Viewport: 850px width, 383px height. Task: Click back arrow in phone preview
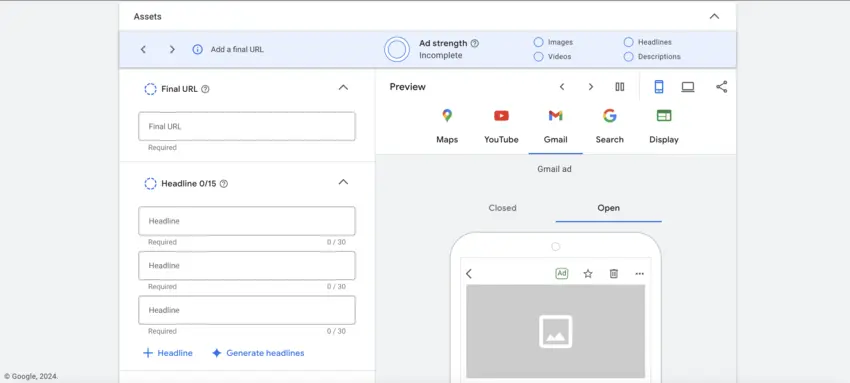(469, 274)
